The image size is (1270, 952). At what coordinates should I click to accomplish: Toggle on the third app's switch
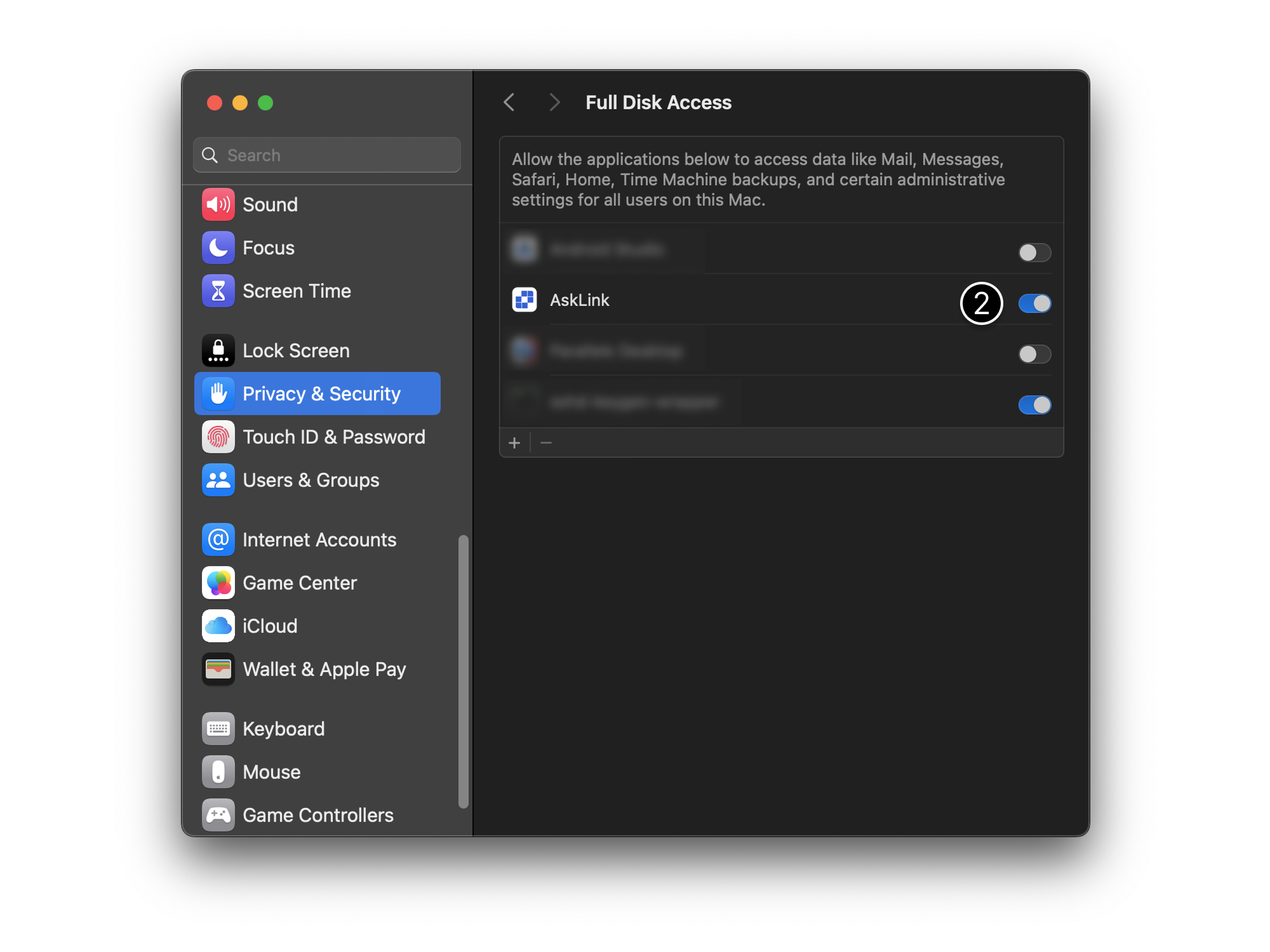click(1034, 354)
